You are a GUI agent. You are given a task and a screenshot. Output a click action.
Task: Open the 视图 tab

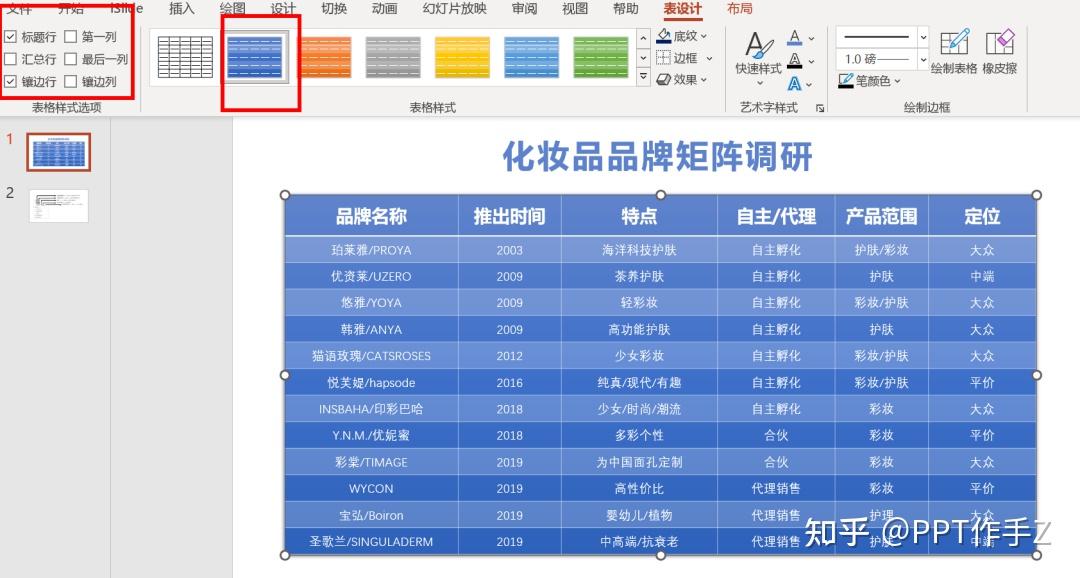point(575,8)
